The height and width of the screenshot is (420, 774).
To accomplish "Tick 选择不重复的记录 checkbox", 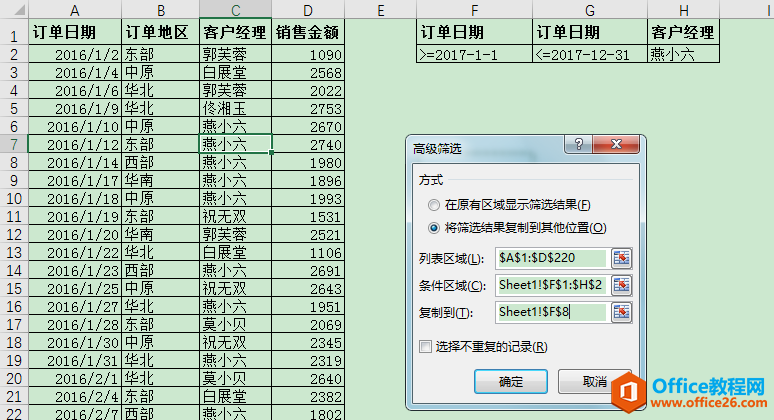I will [x=425, y=346].
